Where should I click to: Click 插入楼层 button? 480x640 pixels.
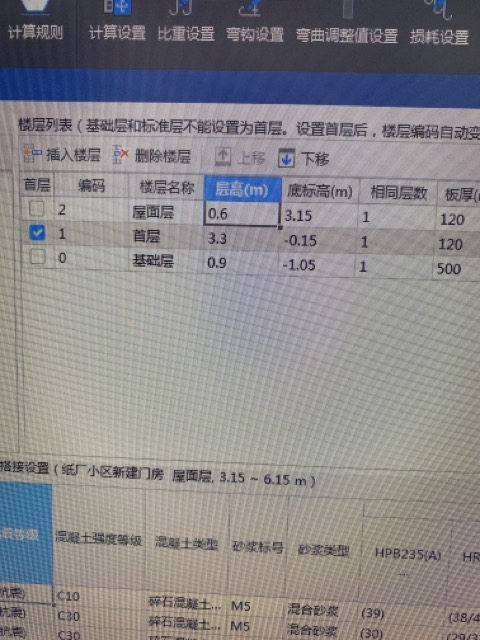[x=62, y=155]
